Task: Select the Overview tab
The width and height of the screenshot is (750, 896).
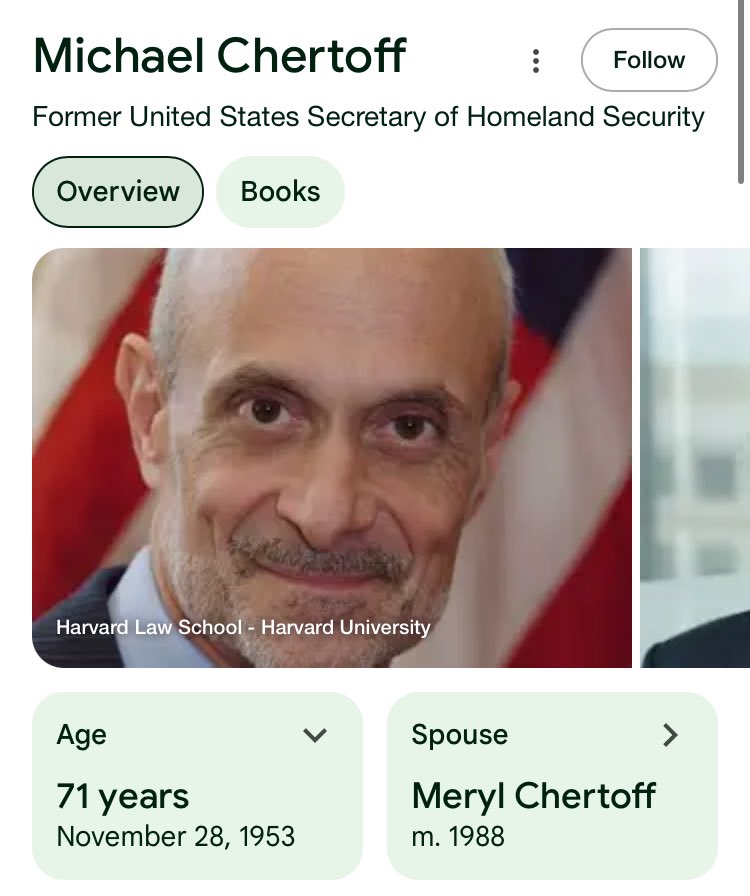Action: point(118,191)
